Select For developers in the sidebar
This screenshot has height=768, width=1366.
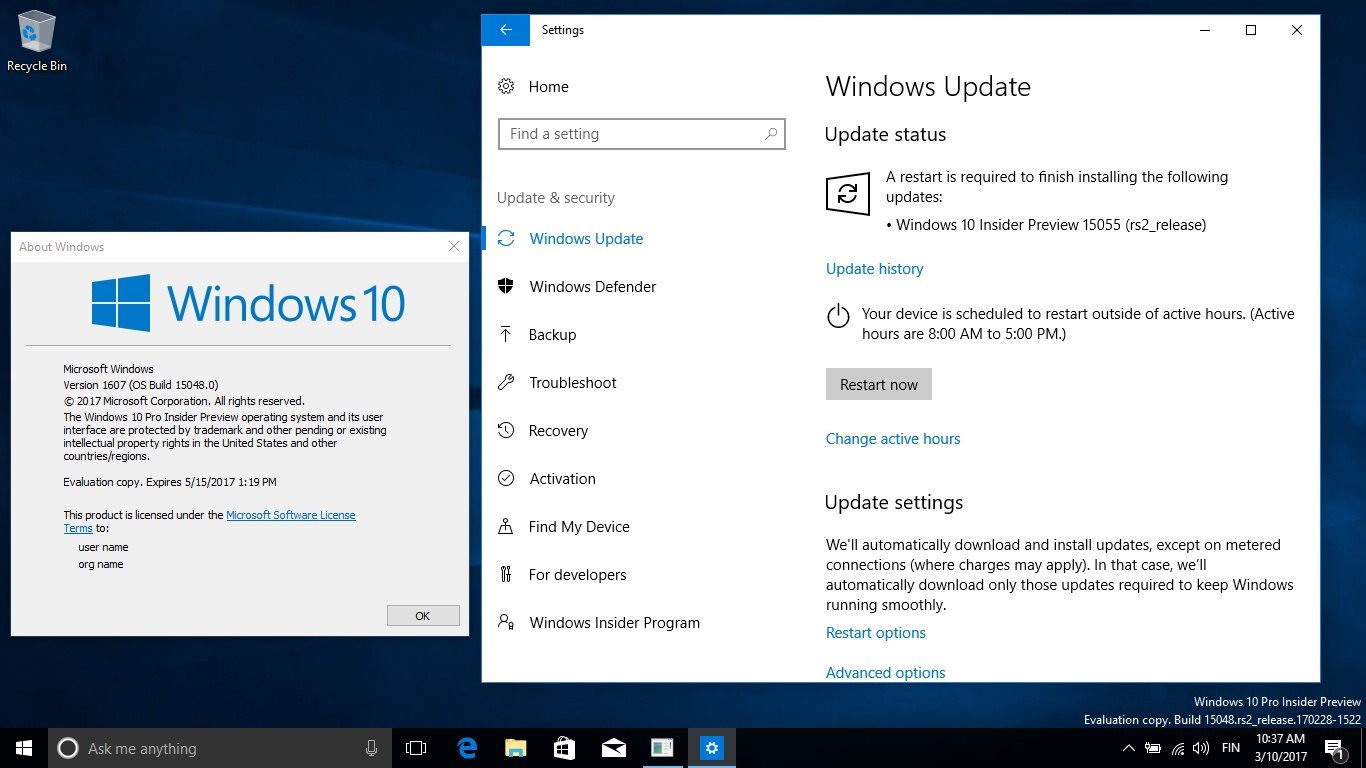coord(577,575)
